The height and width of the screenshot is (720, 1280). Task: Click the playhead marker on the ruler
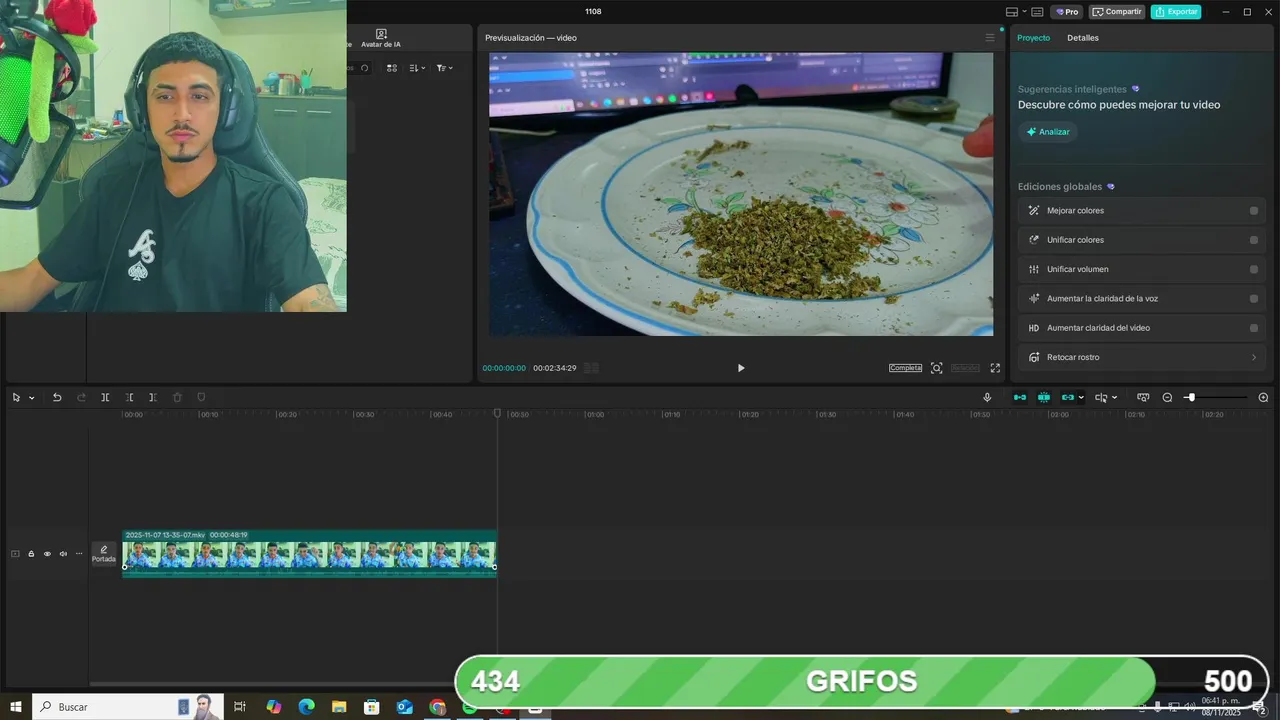click(x=497, y=413)
